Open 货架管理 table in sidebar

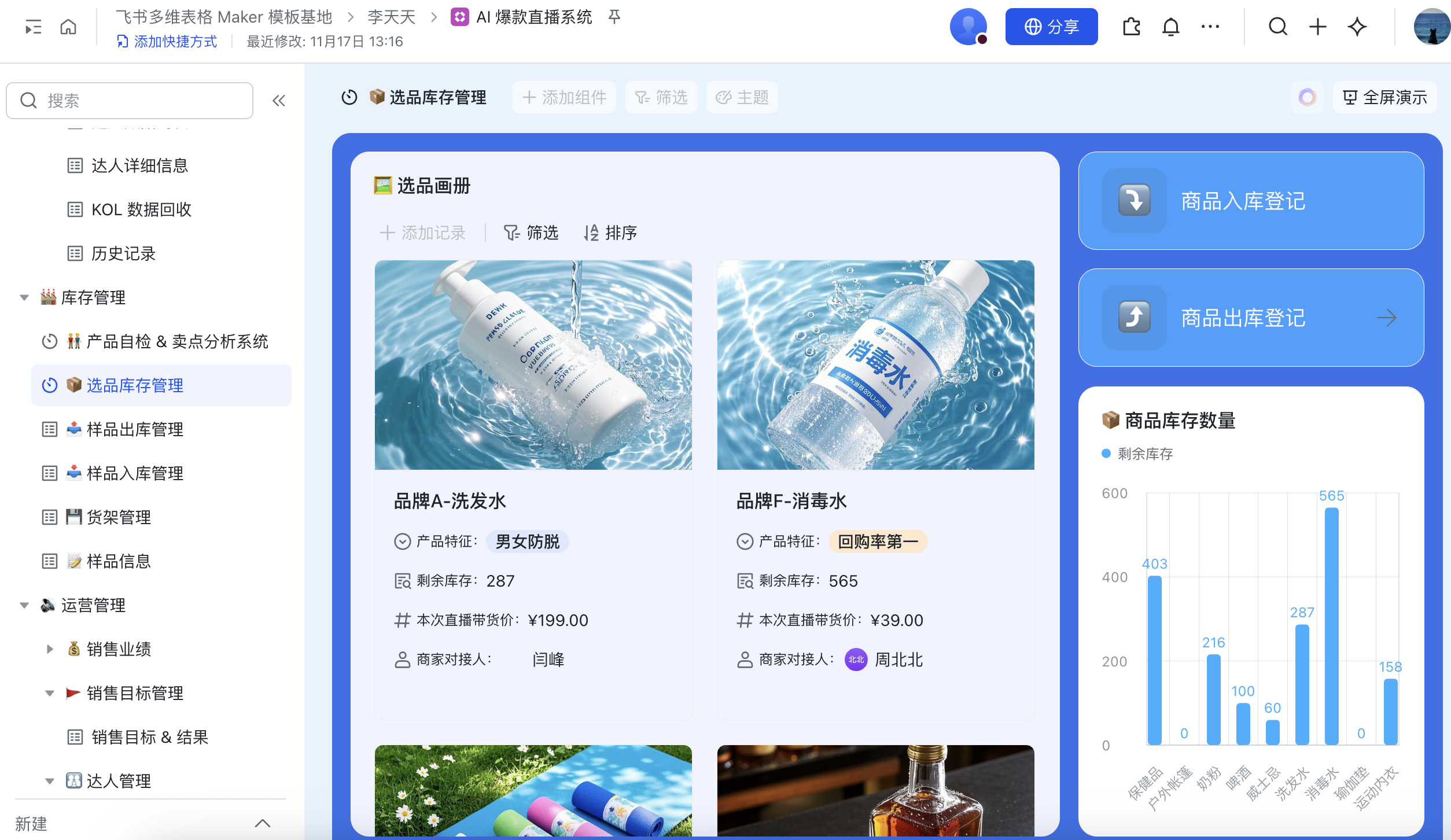click(x=118, y=517)
